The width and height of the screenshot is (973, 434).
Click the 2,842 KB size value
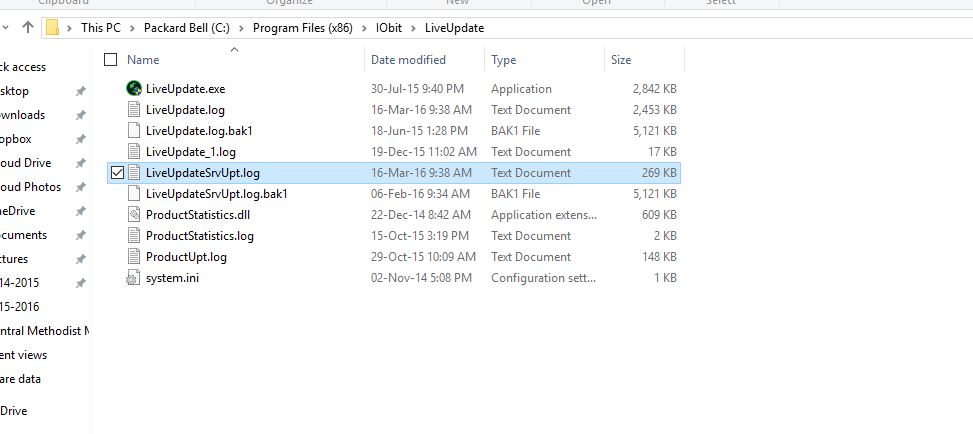pos(655,89)
